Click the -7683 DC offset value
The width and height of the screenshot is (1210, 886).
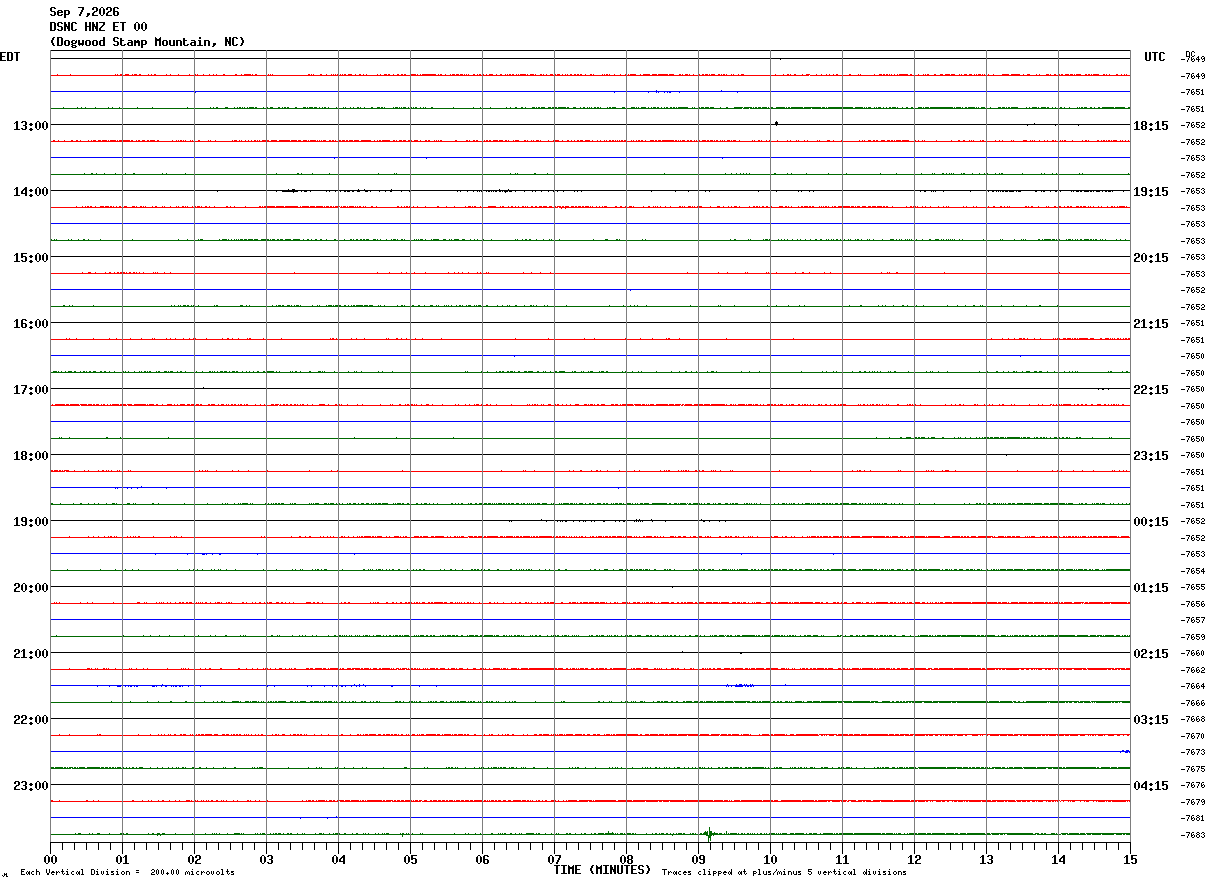[x=1192, y=835]
